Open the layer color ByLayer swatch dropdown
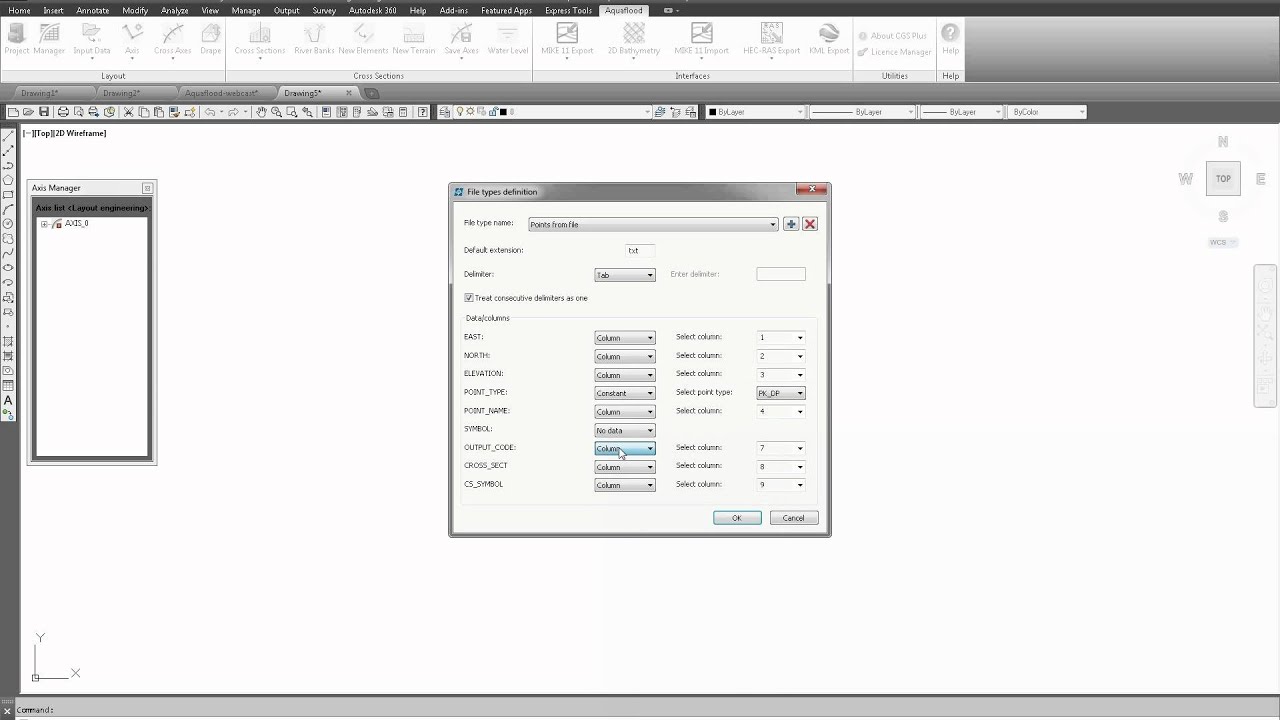1280x720 pixels. [x=755, y=112]
